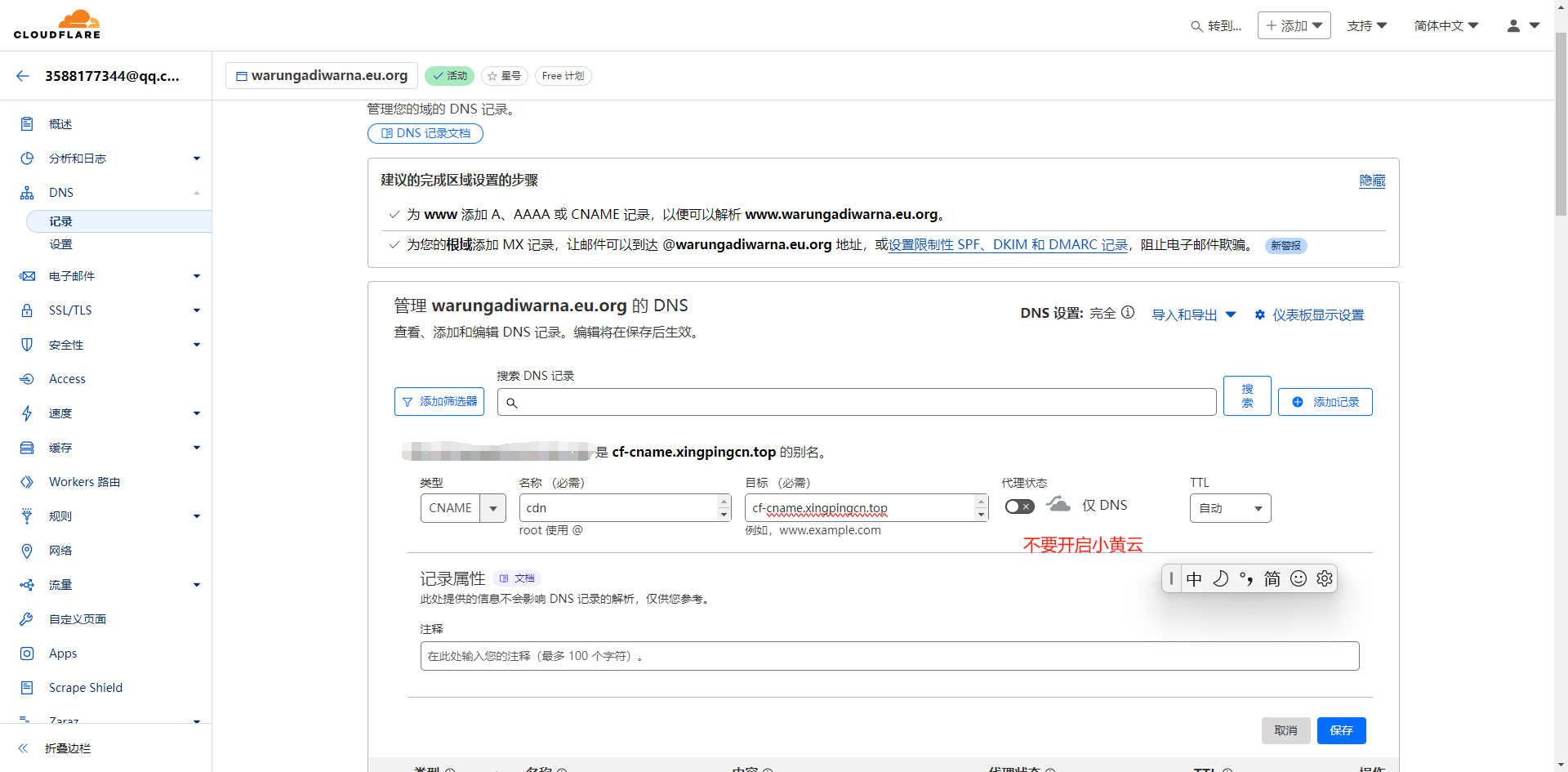Click the Scrape Shield icon
The height and width of the screenshot is (772, 1568).
[27, 688]
